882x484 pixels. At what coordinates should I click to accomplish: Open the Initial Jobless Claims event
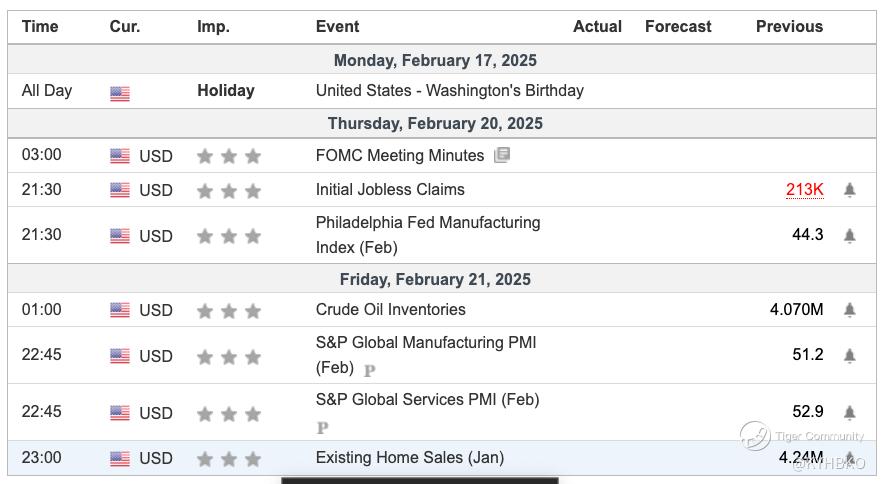coord(390,189)
